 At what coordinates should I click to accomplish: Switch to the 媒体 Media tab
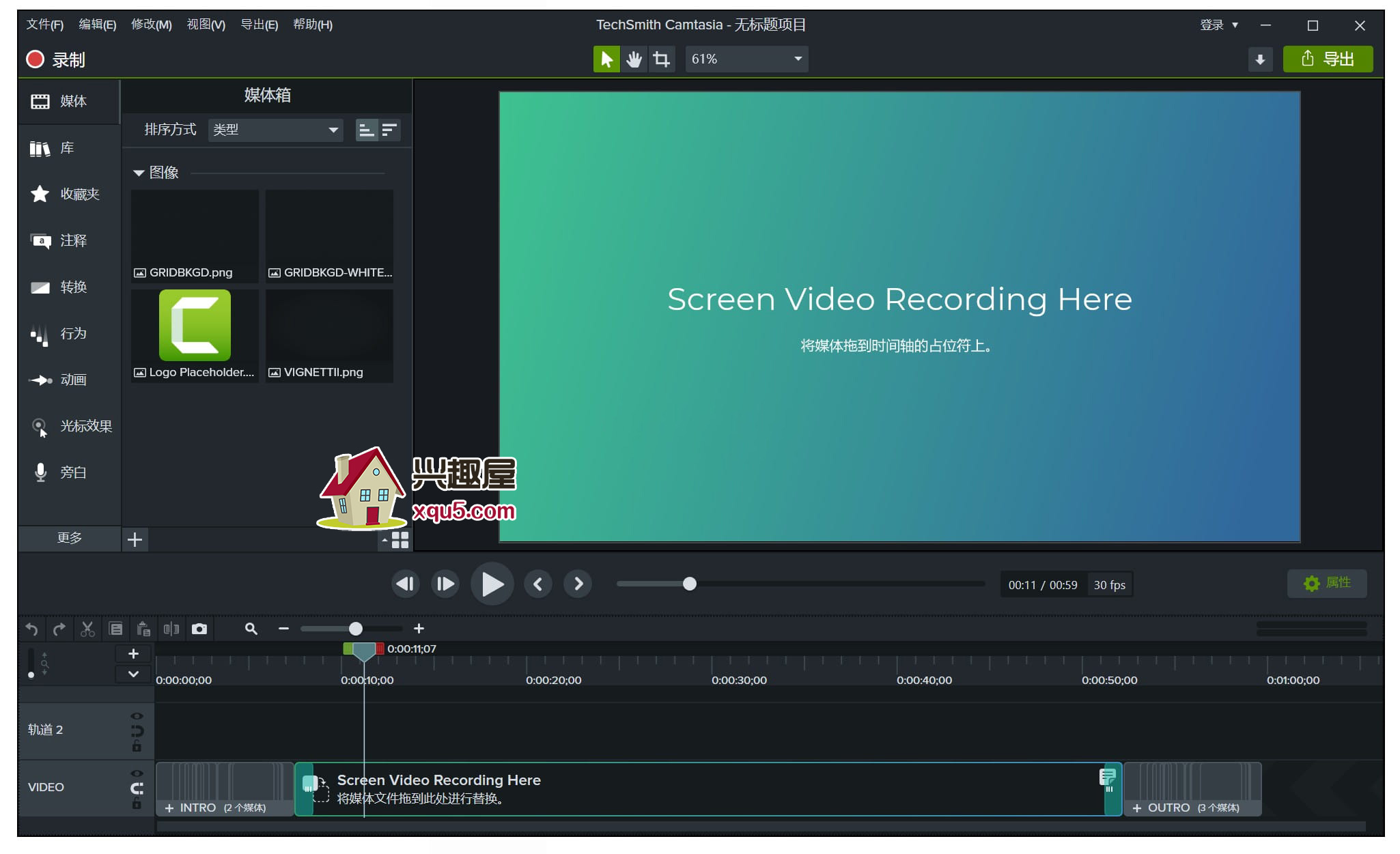[x=69, y=102]
